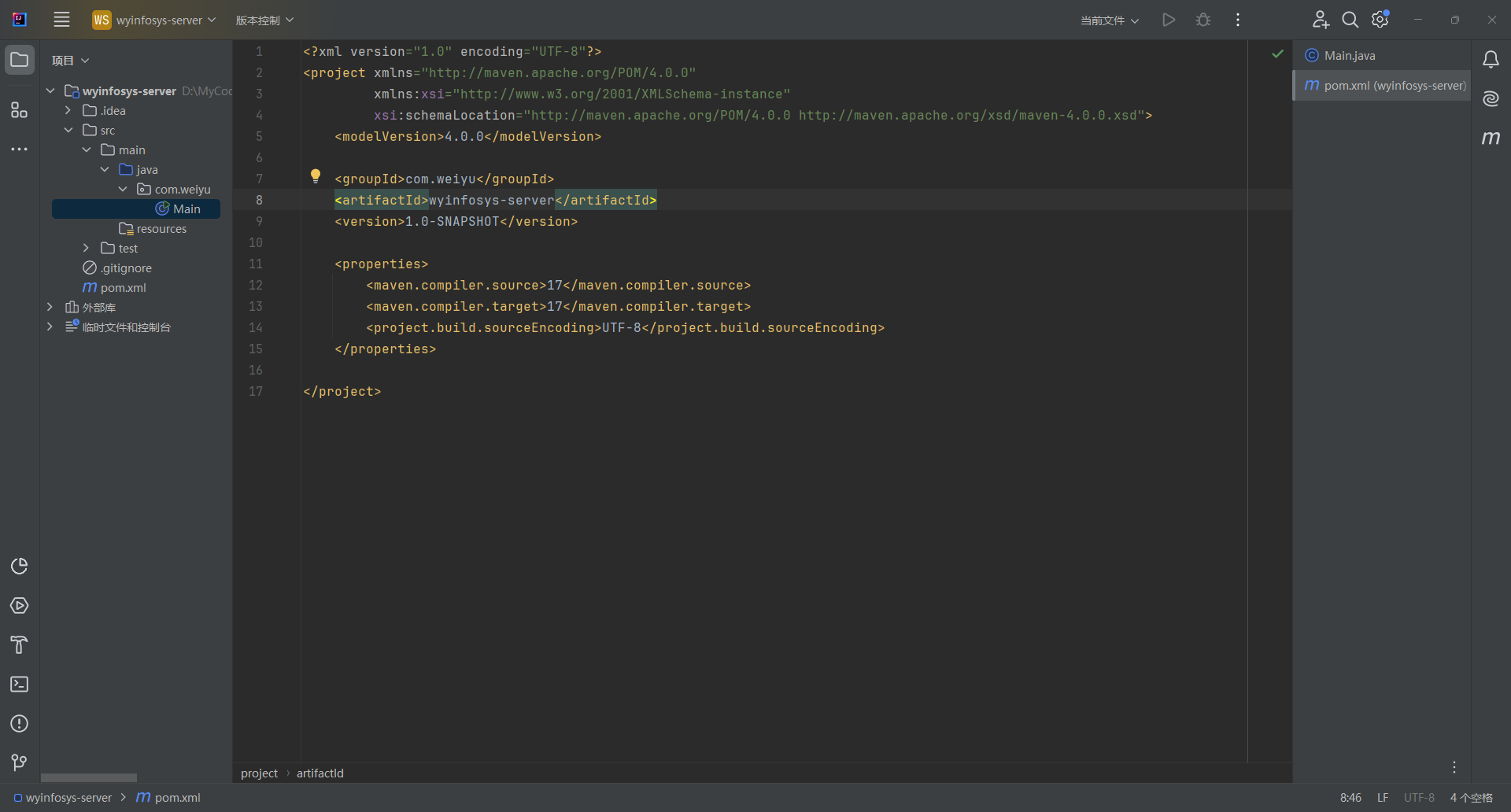Screen dimensions: 1511x812
Task: Open the Maven tool window
Action: pyautogui.click(x=1491, y=138)
